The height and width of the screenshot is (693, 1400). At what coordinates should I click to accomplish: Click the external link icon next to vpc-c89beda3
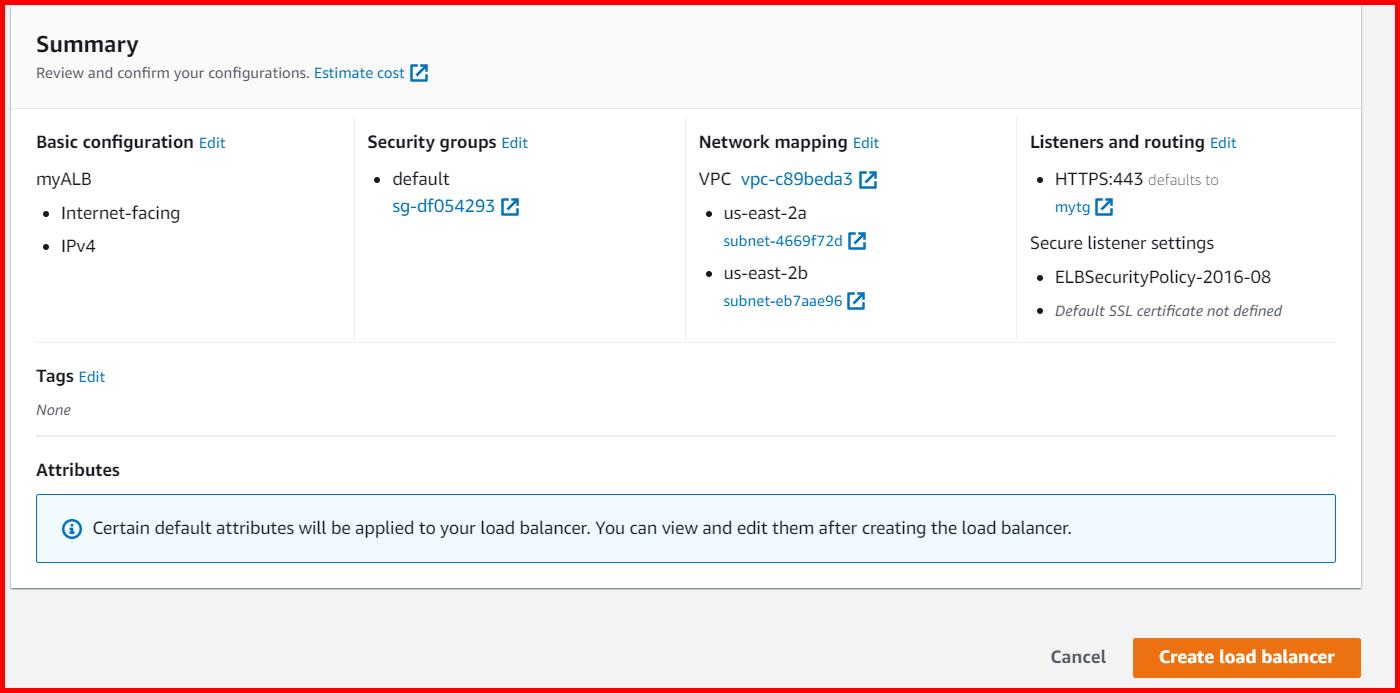click(x=866, y=179)
